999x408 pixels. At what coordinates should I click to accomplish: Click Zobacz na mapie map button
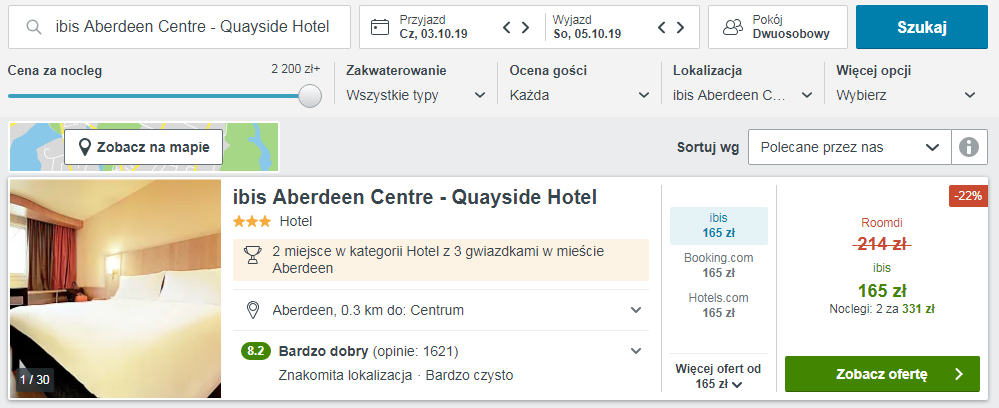click(x=144, y=147)
